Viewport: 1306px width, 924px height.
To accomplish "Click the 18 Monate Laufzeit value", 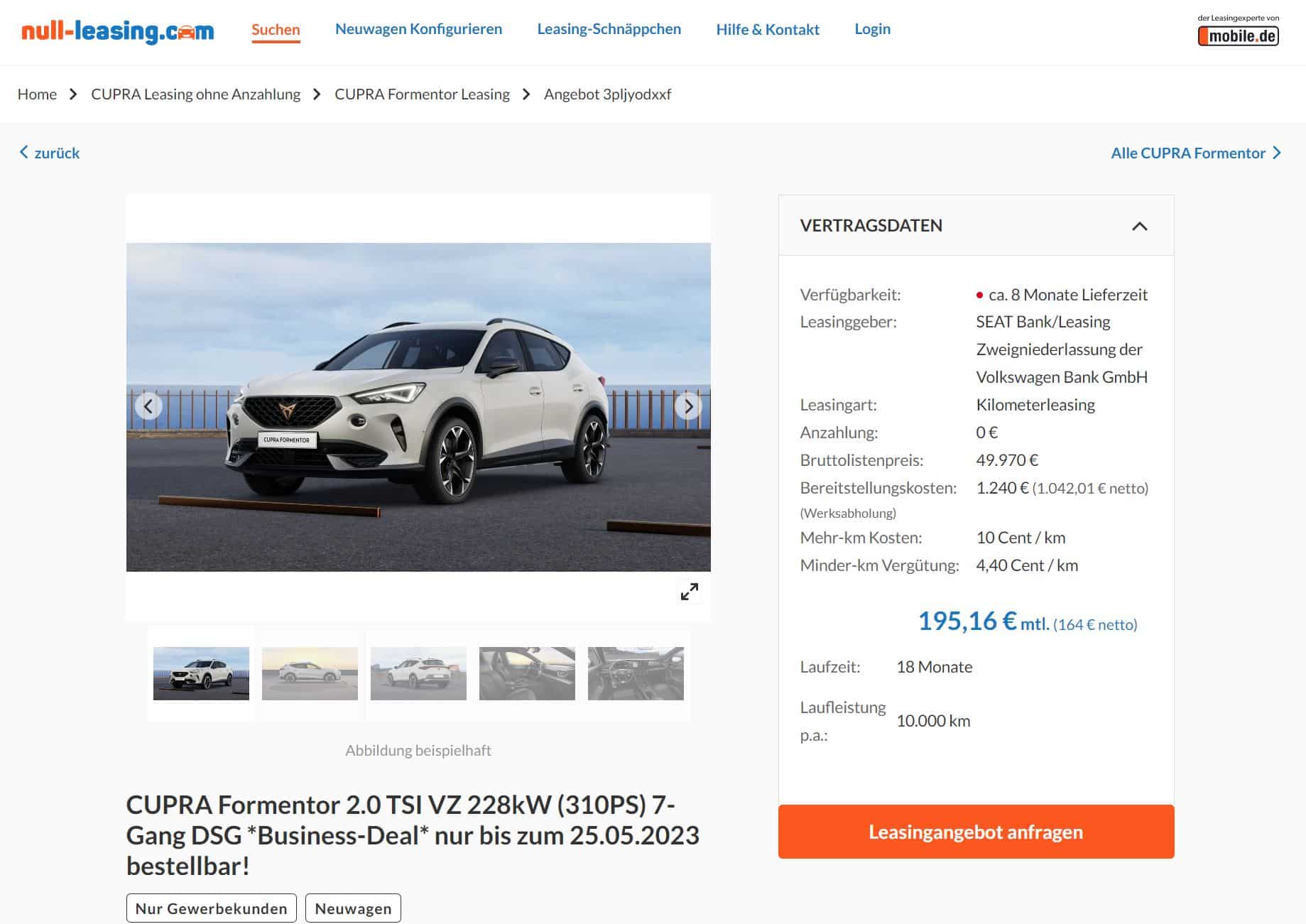I will 934,667.
